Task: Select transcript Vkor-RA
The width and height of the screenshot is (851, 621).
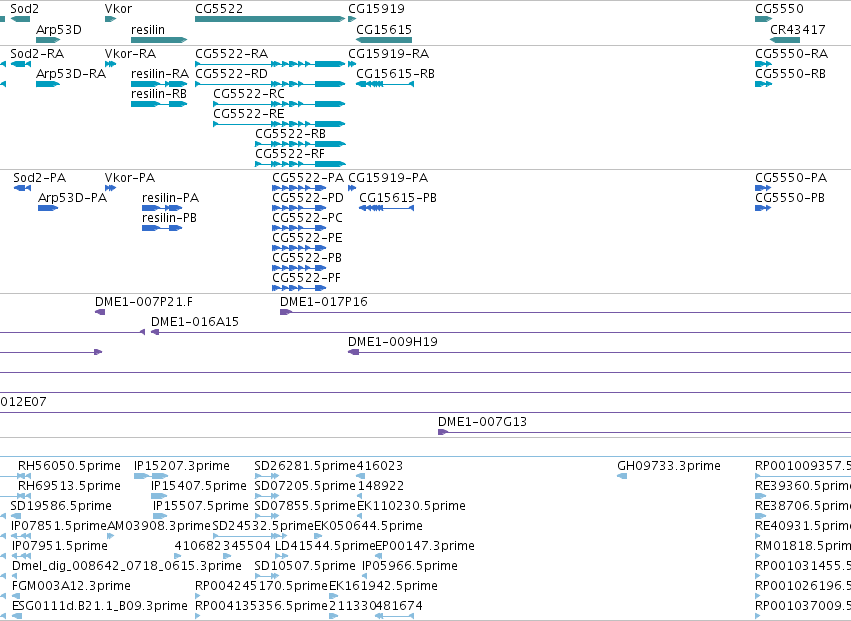Action: (110, 64)
